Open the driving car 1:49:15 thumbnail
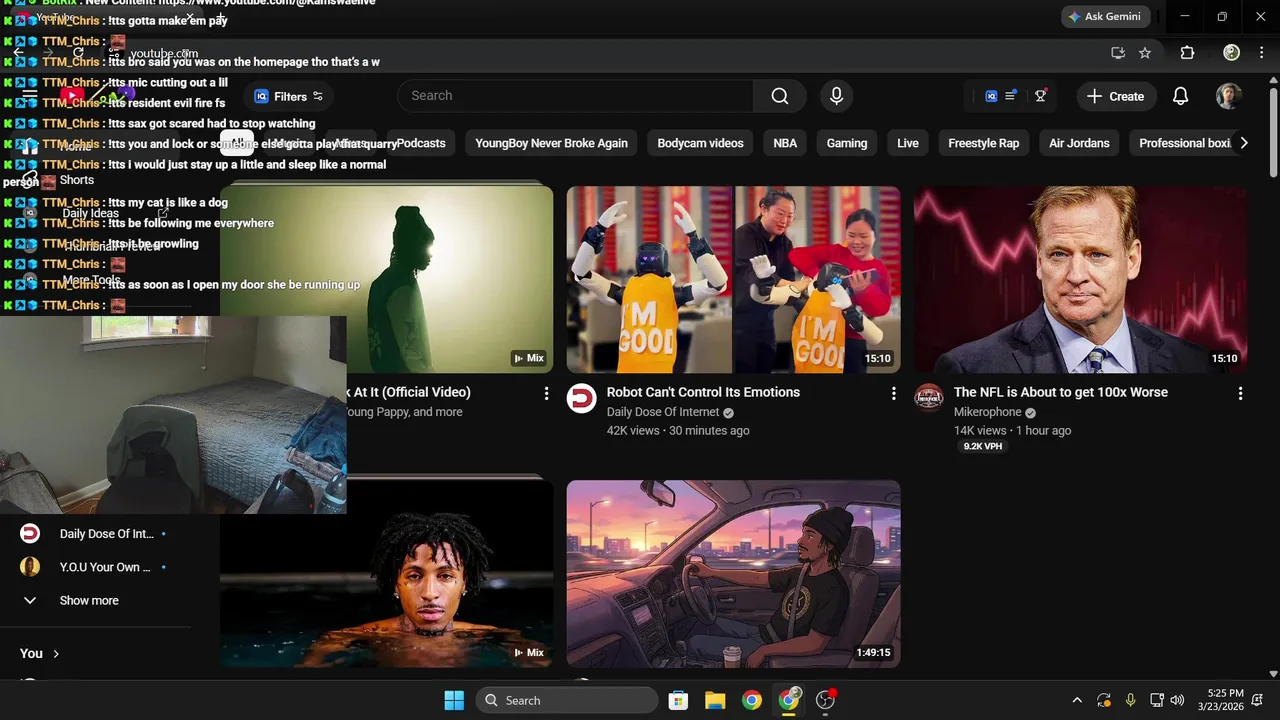1280x720 pixels. click(x=734, y=574)
